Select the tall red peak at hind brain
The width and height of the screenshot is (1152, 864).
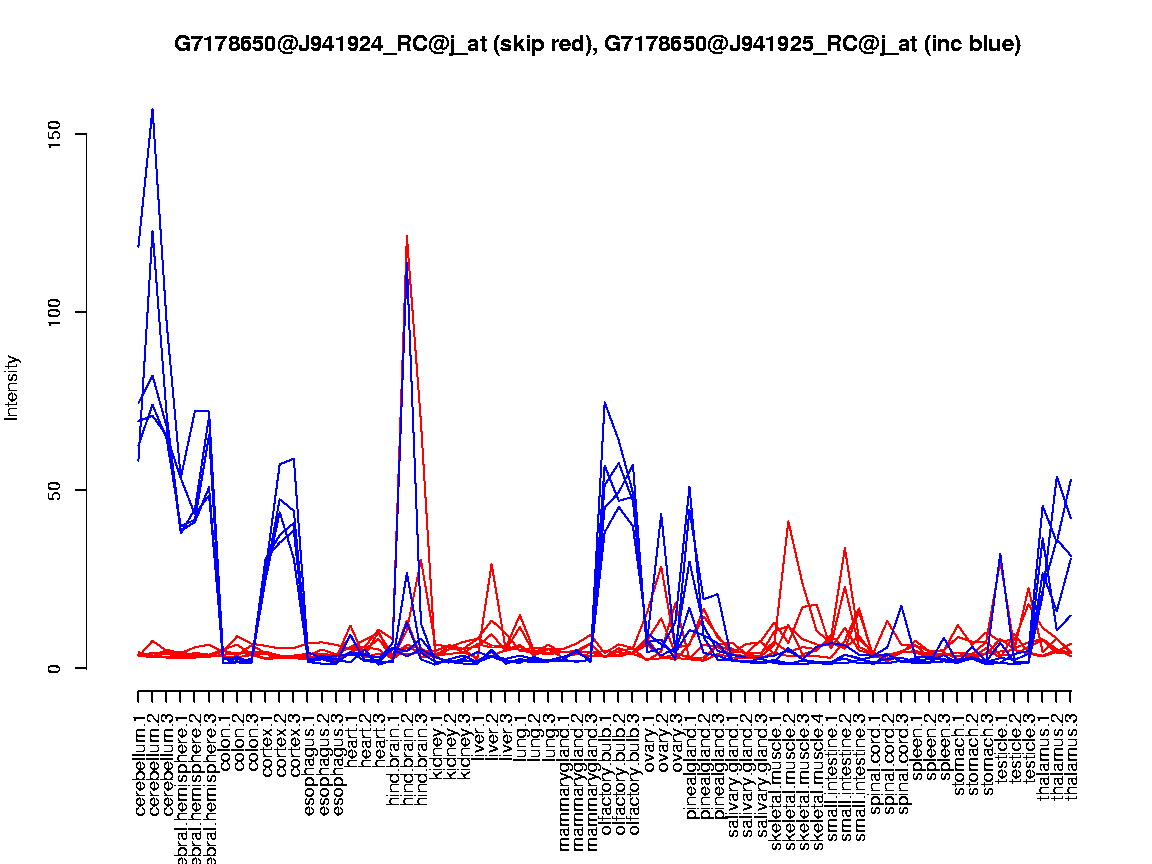point(407,237)
